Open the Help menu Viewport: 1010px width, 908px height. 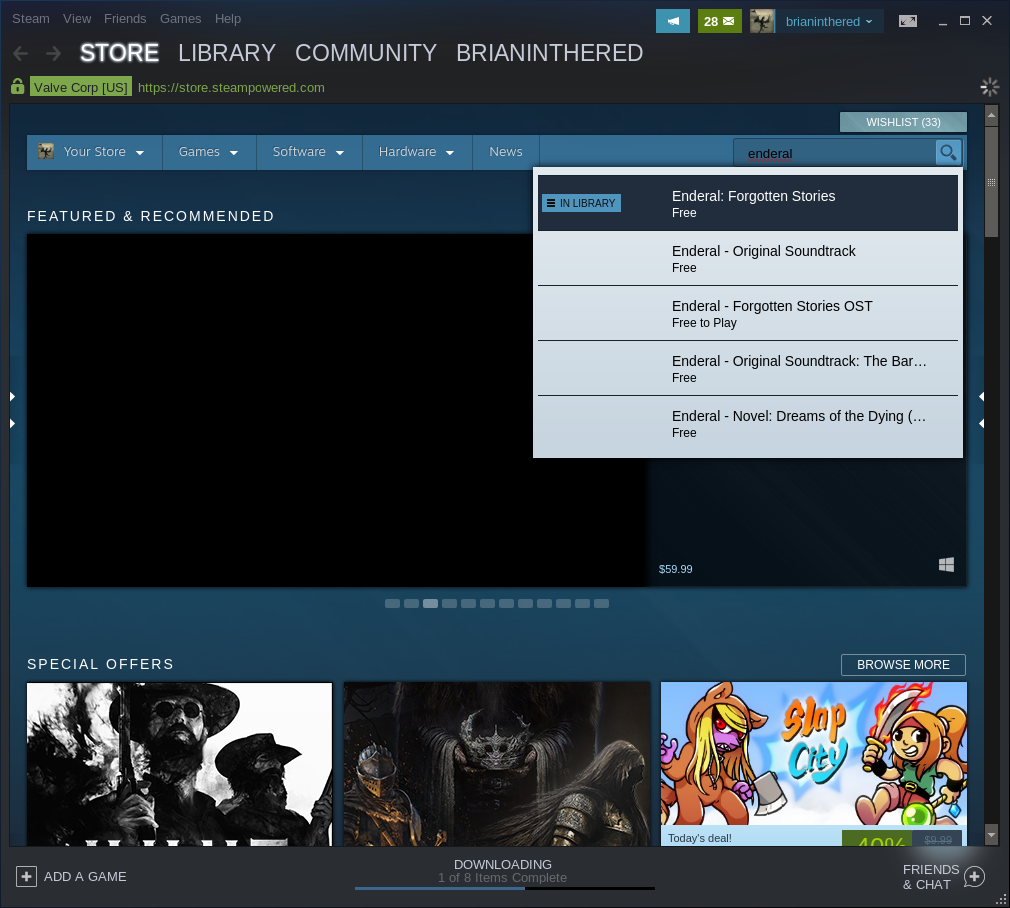228,19
